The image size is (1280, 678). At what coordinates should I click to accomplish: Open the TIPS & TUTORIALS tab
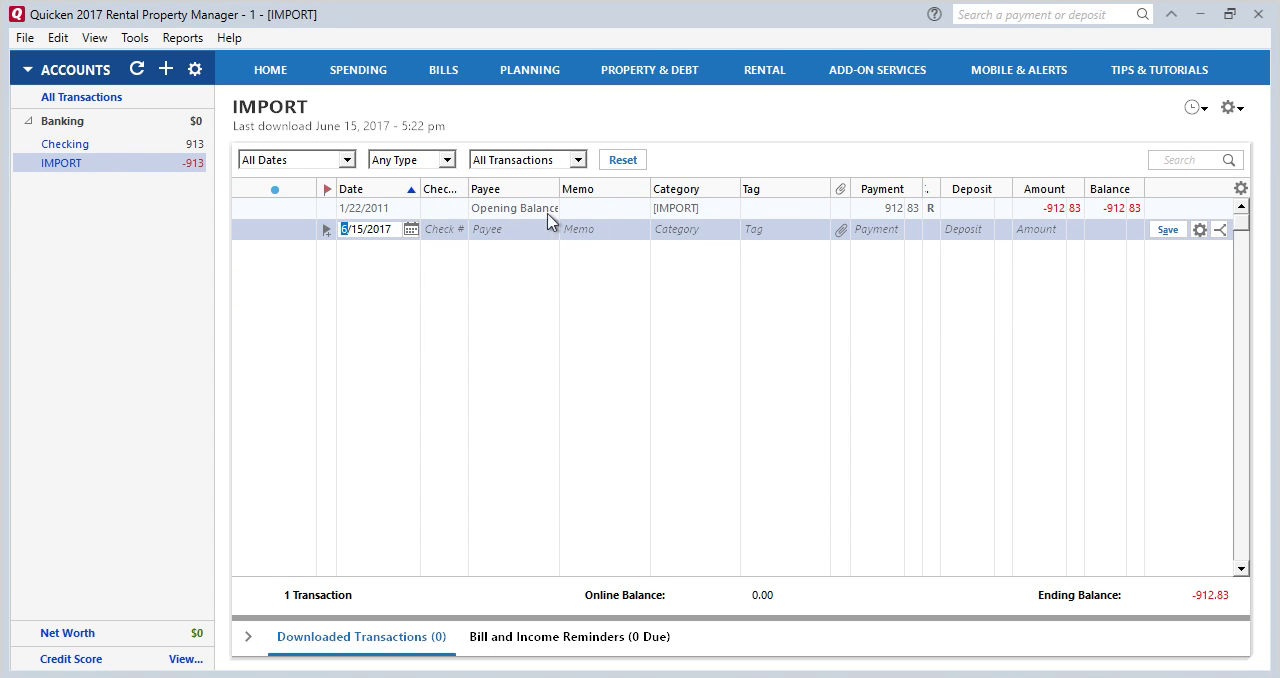click(1159, 70)
